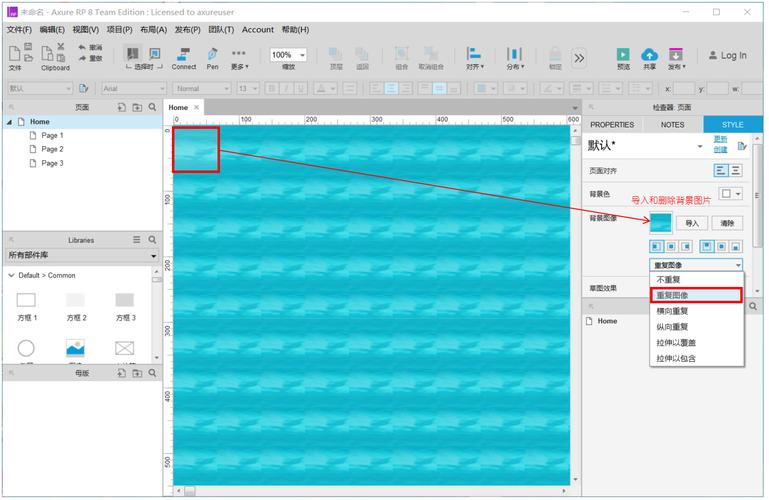Open the 背景色 background color swatch
The height and width of the screenshot is (500, 769).
click(730, 194)
